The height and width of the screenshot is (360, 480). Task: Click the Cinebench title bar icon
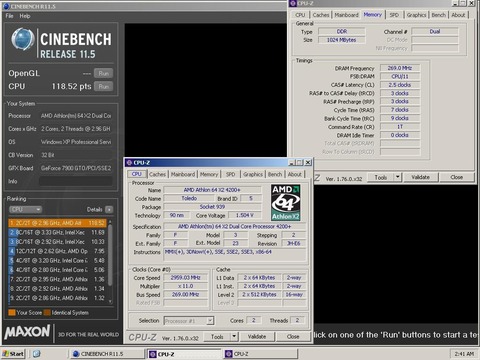[6, 6]
